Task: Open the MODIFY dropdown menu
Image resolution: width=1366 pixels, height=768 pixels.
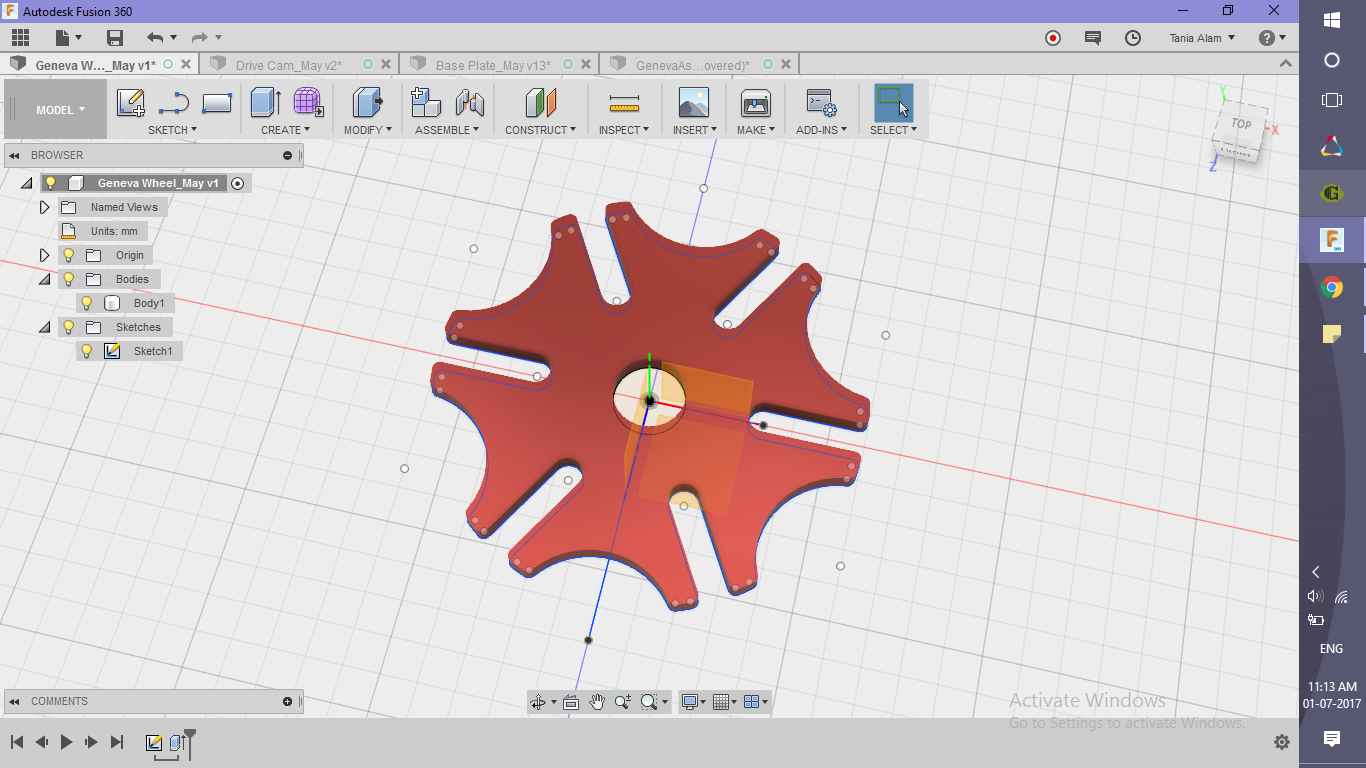Action: [x=368, y=130]
